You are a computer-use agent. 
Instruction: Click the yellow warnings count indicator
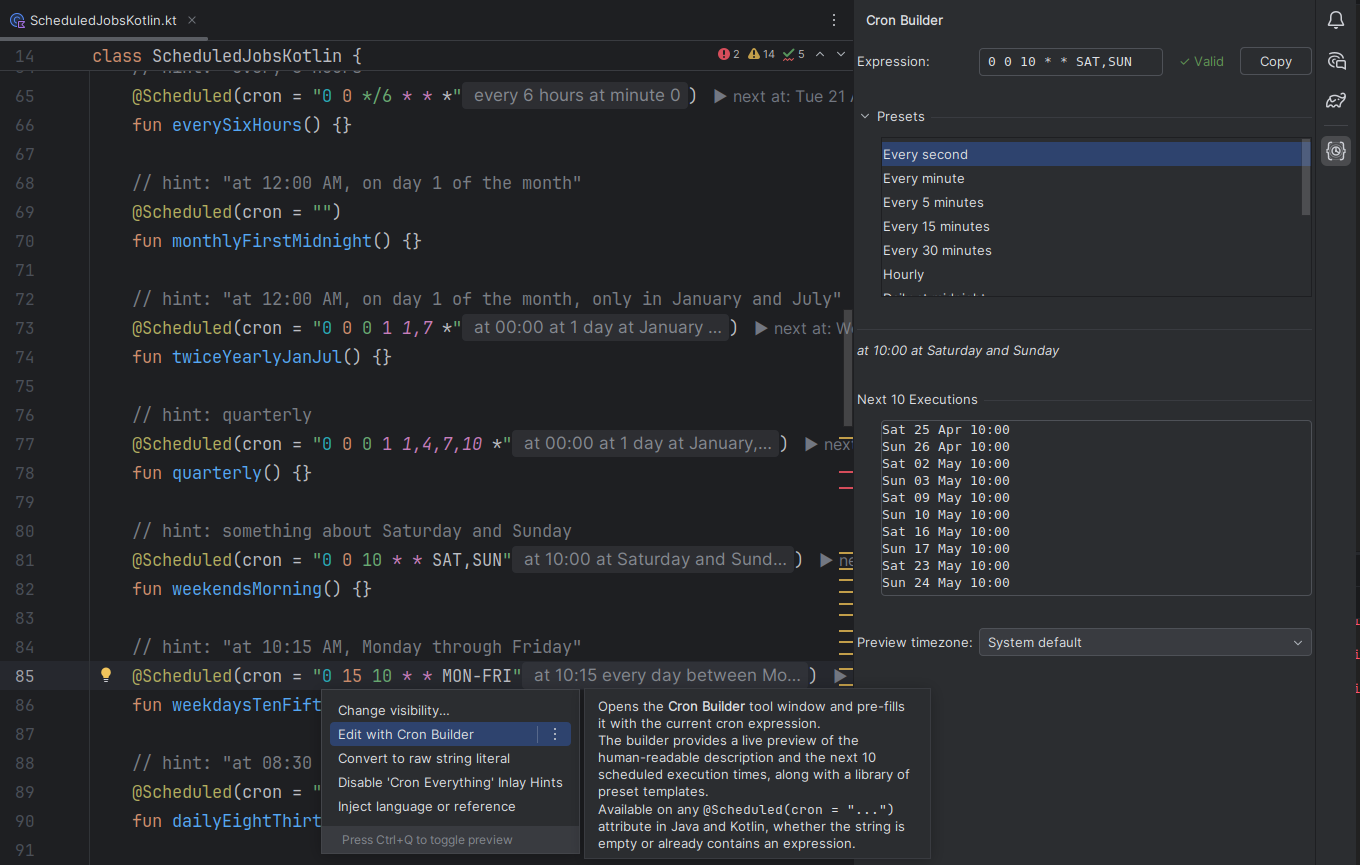click(762, 54)
